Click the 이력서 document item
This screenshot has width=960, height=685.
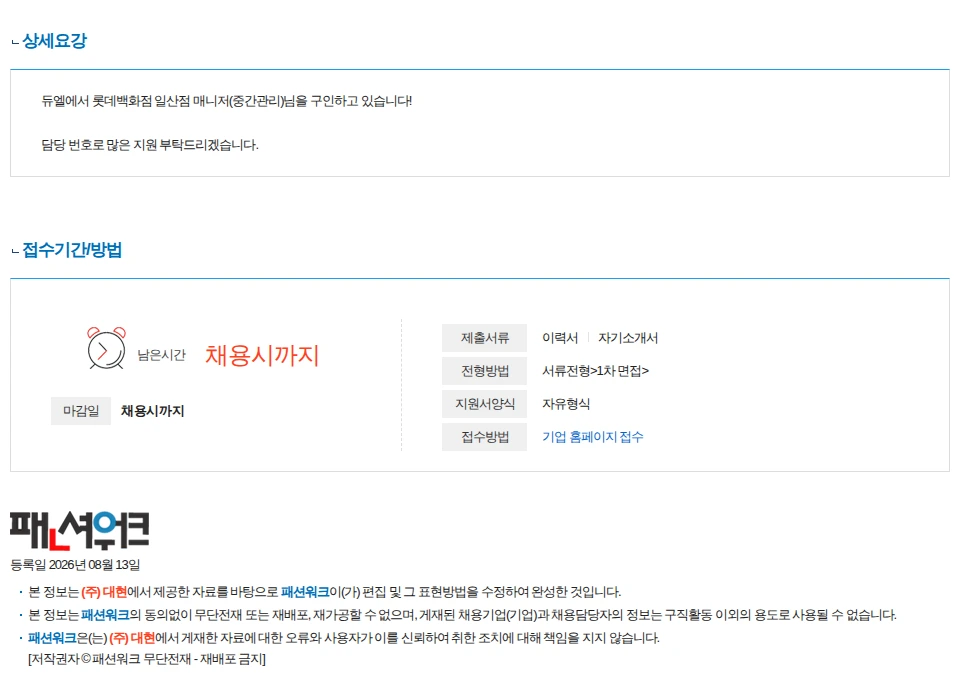click(560, 338)
